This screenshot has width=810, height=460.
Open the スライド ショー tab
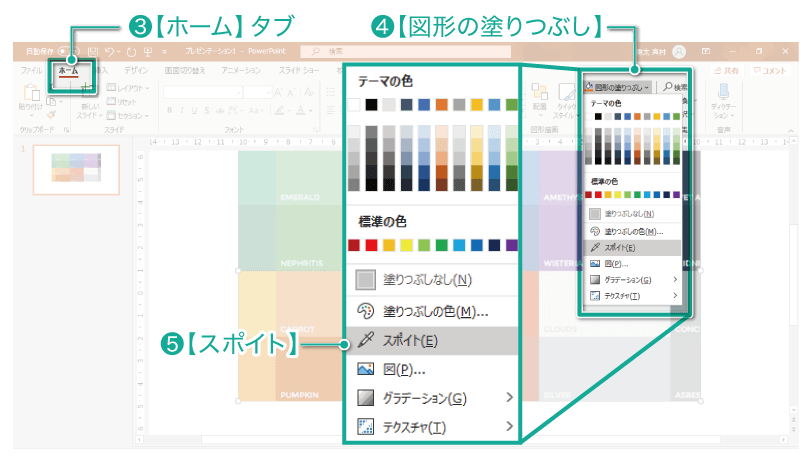coord(299,70)
